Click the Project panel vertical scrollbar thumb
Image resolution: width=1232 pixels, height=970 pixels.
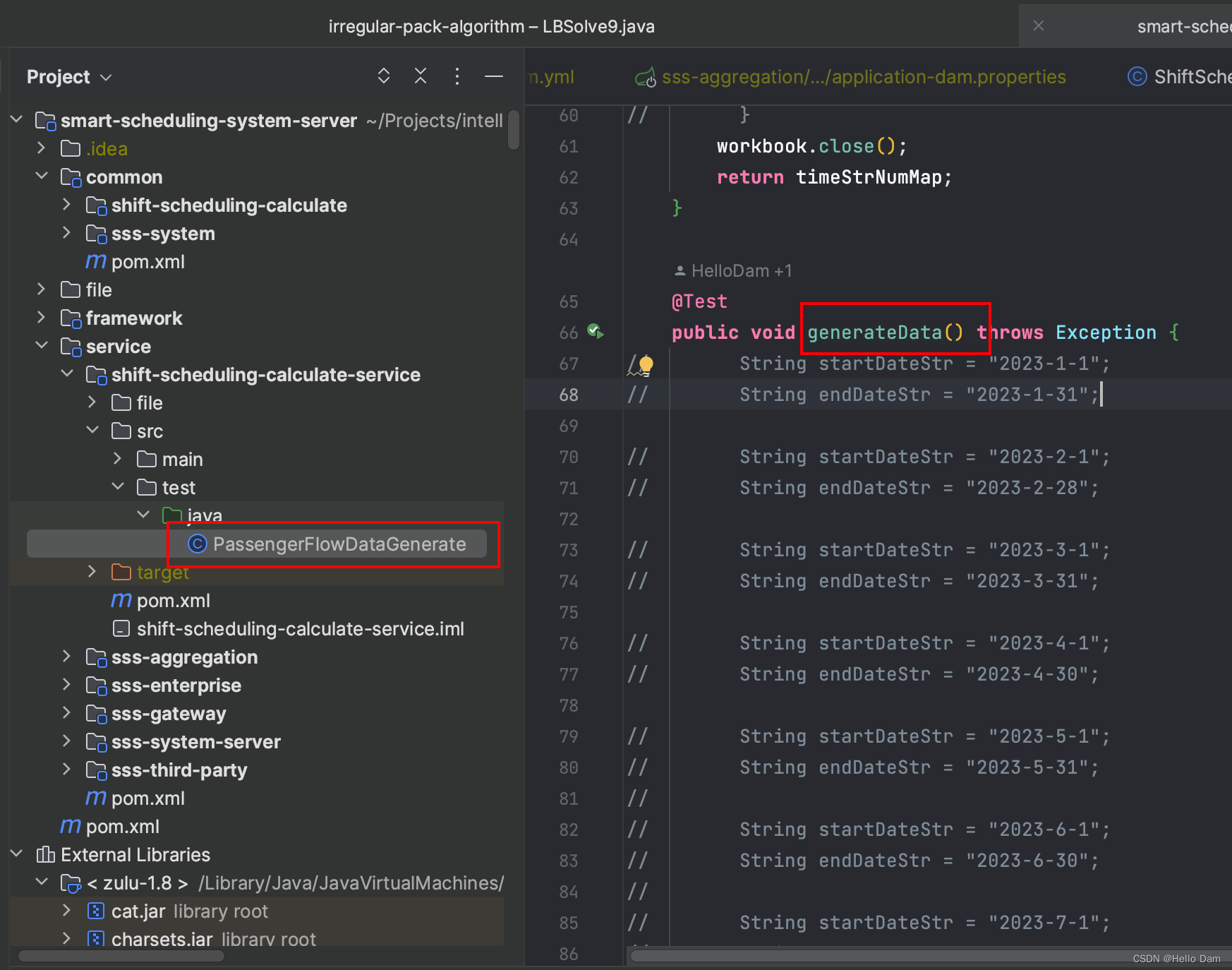coord(514,130)
